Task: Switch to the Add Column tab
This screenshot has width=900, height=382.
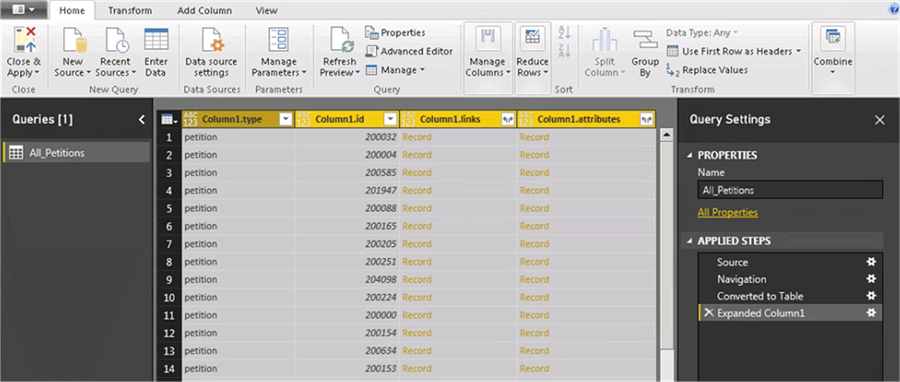Action: coord(204,10)
